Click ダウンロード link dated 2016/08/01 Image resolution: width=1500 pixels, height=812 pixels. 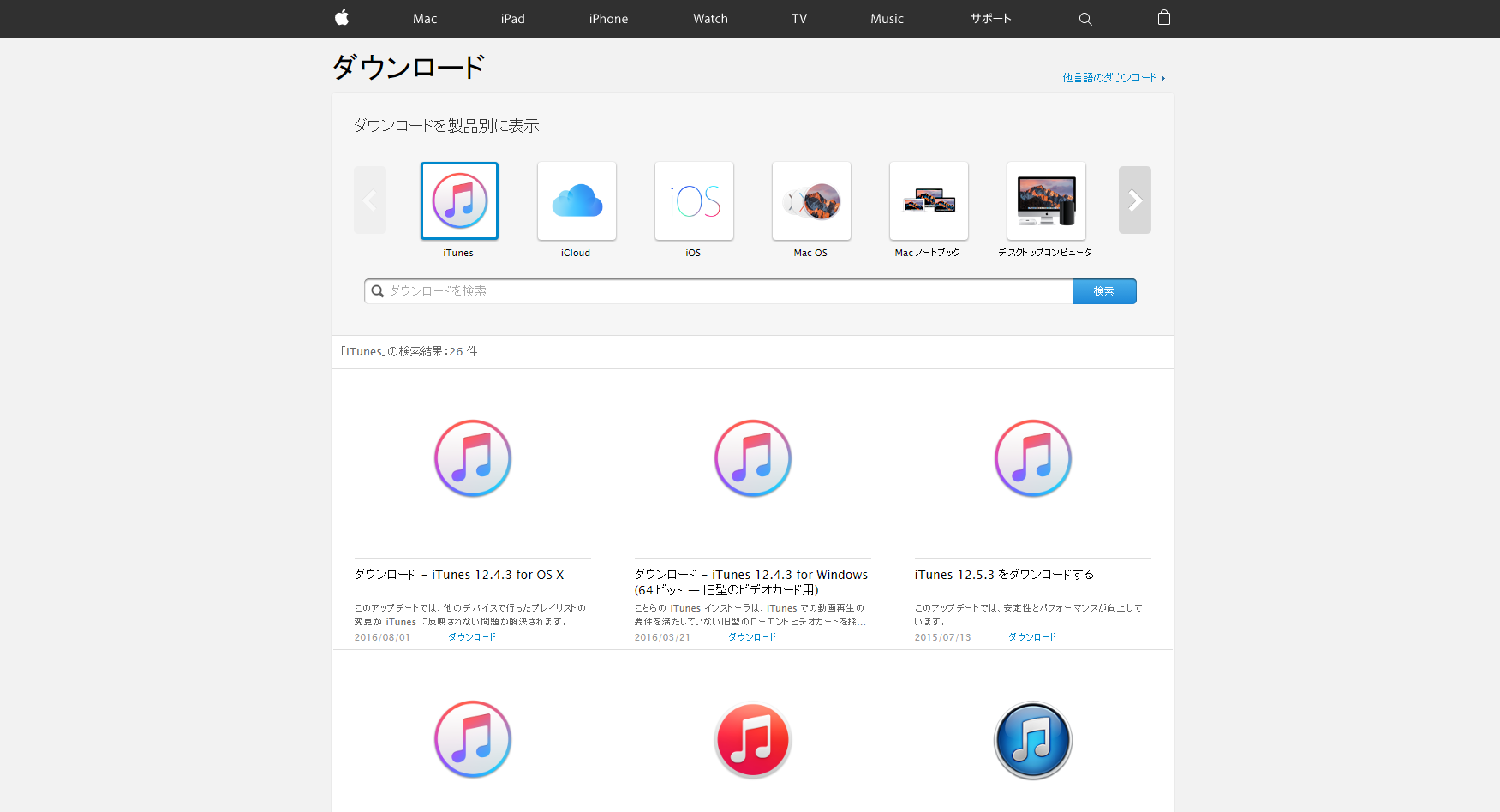(472, 637)
